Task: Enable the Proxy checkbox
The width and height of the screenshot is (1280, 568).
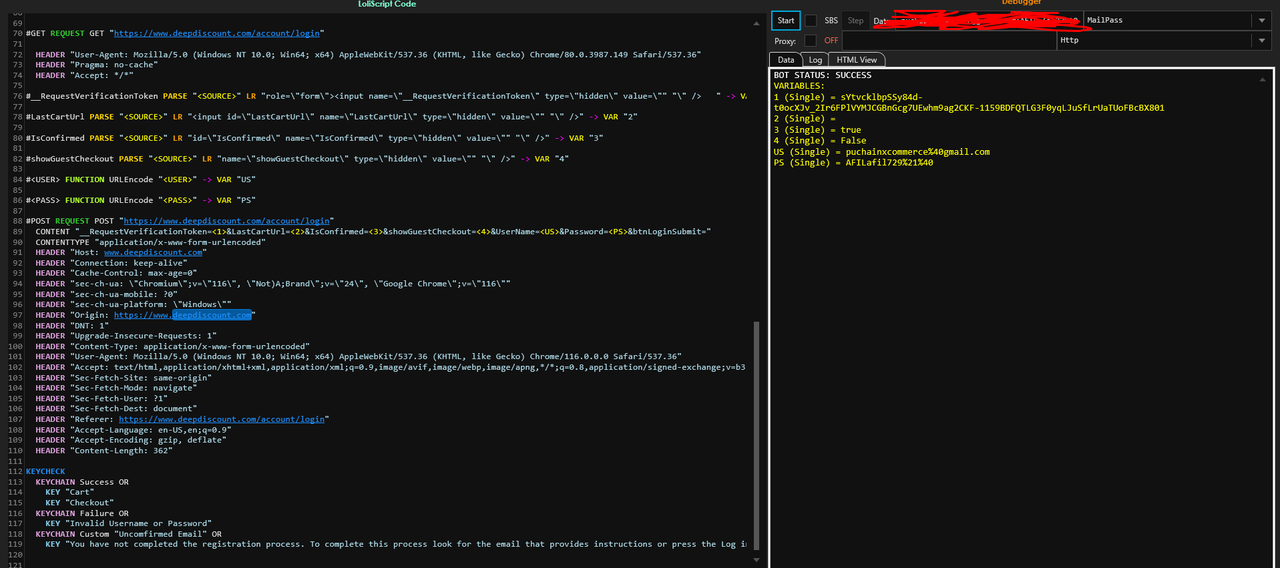Action: click(x=811, y=41)
